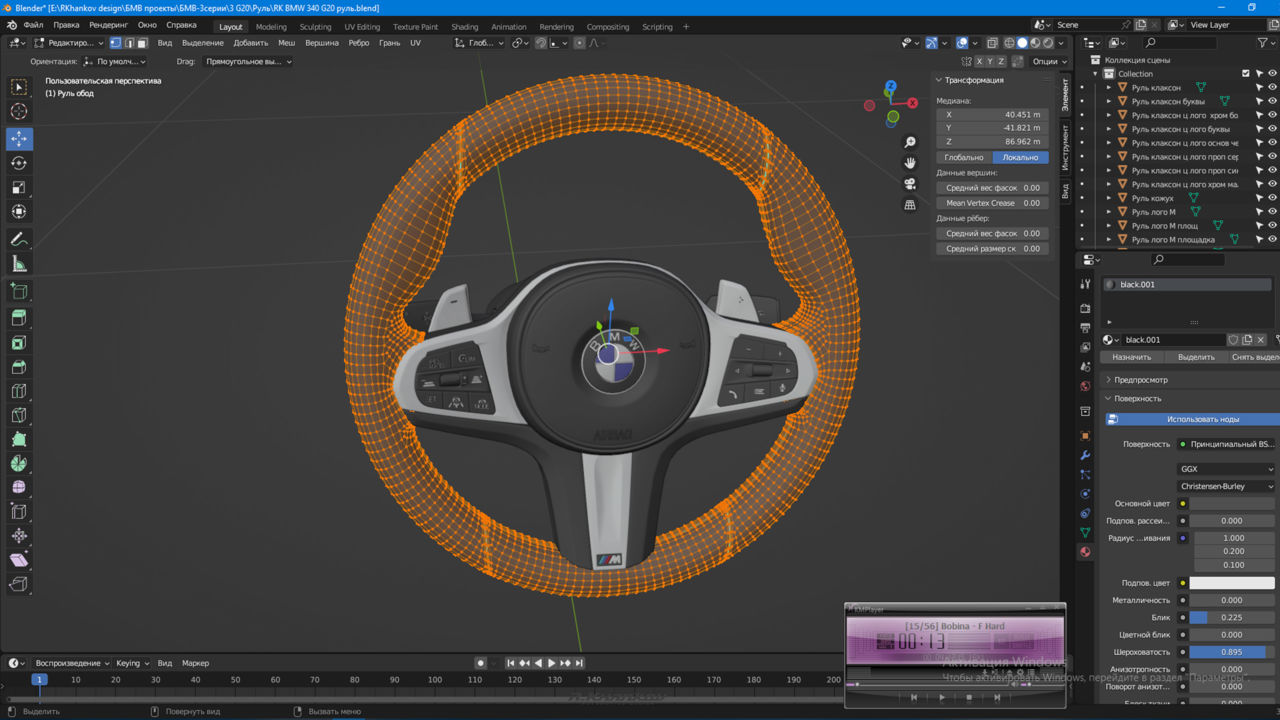The image size is (1280, 720).
Task: Open the Меш menu
Action: [286, 43]
